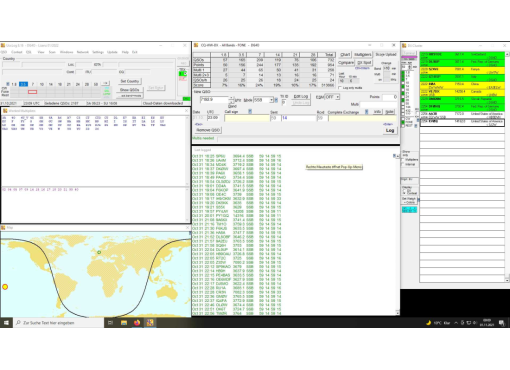
Task: Click the Windows Start button
Action: click(x=6, y=323)
